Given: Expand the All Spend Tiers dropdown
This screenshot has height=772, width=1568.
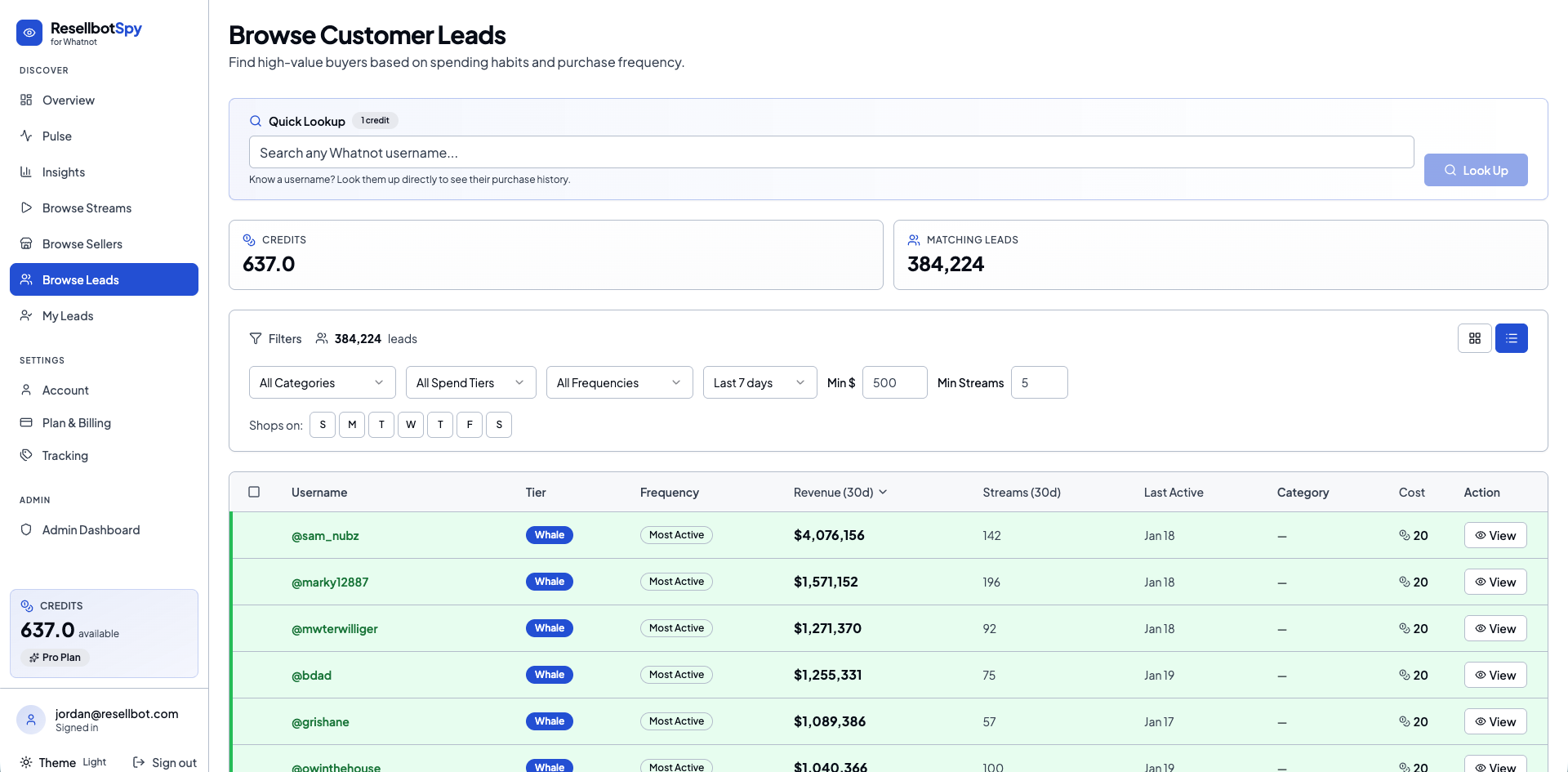Looking at the screenshot, I should point(470,382).
